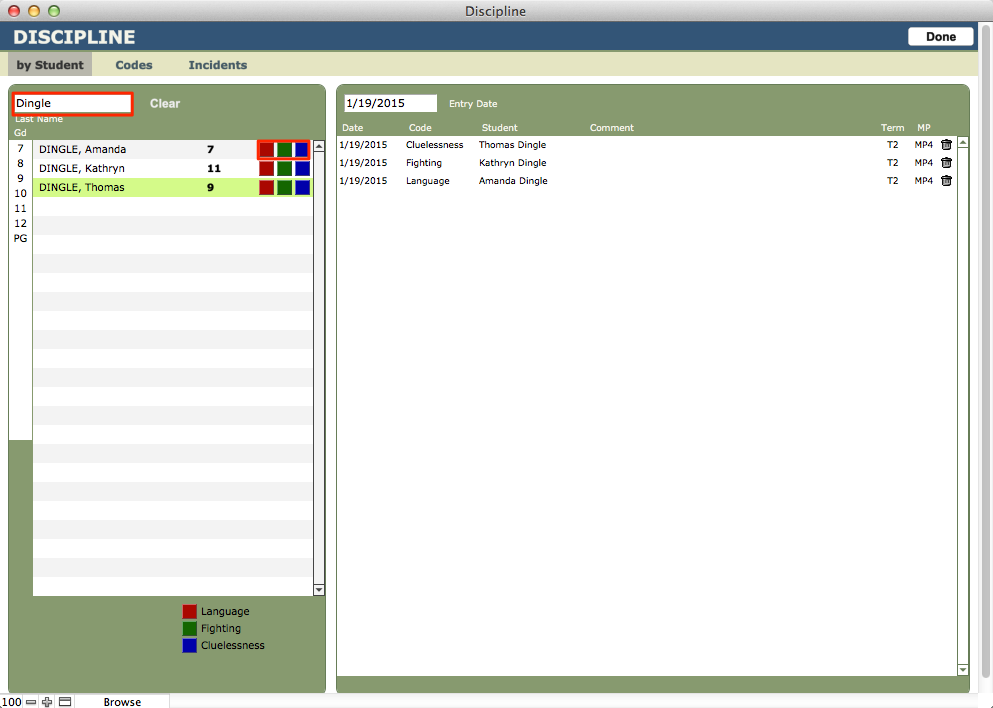Filter students by PG grade
This screenshot has width=993, height=708.
20,239
